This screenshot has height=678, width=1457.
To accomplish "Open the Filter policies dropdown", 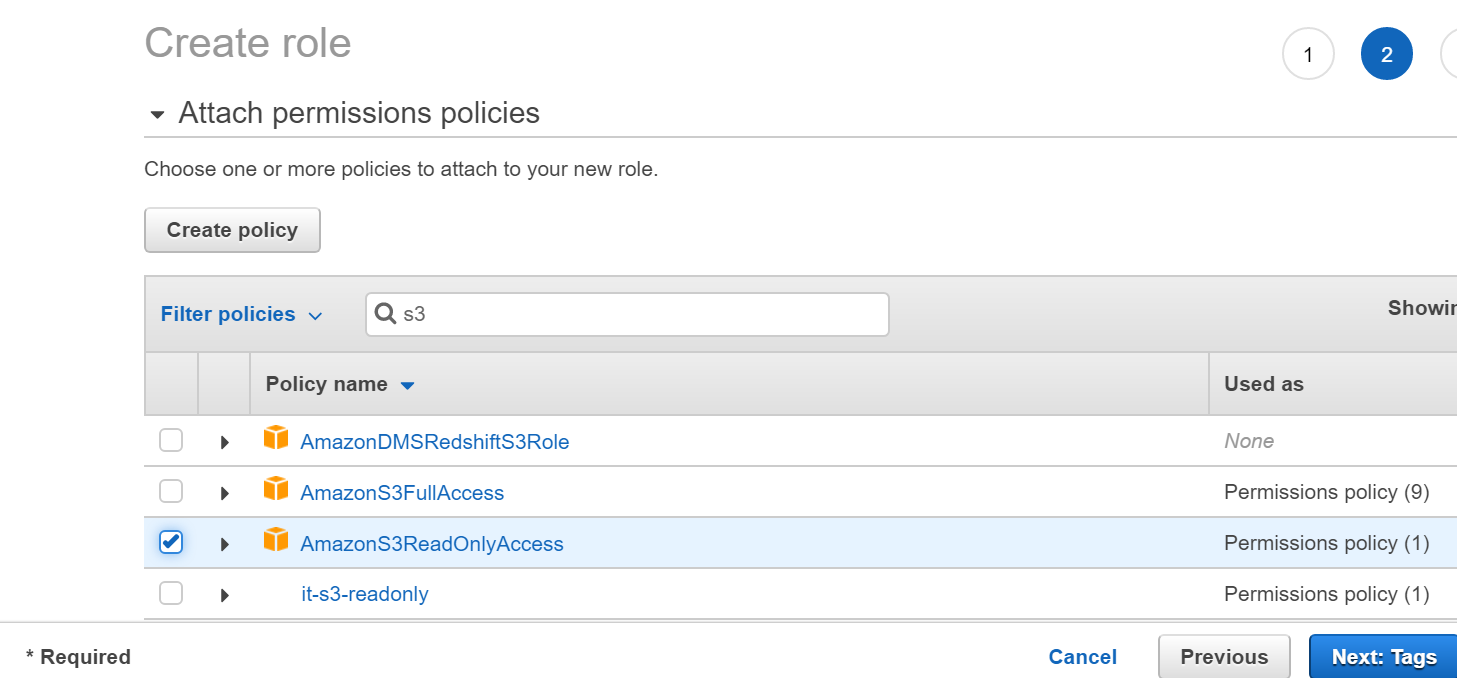I will (241, 314).
